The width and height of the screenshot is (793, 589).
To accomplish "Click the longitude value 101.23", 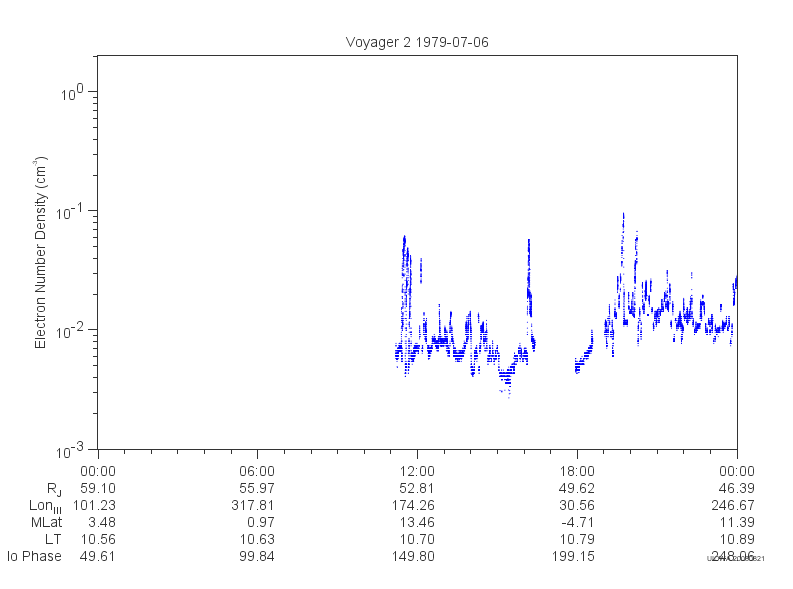I will coord(94,505).
